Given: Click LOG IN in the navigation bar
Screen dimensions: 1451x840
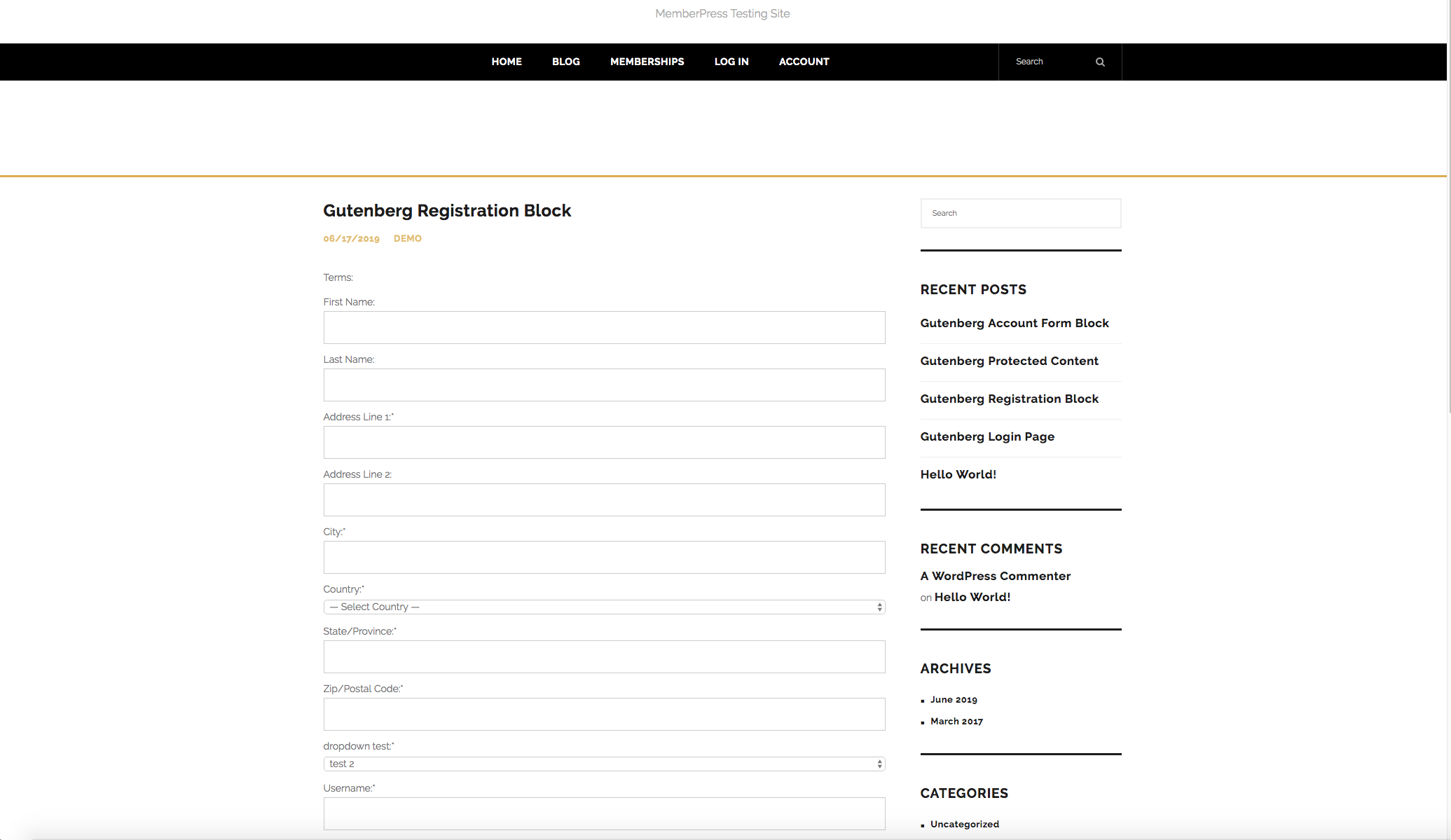Looking at the screenshot, I should [x=731, y=62].
